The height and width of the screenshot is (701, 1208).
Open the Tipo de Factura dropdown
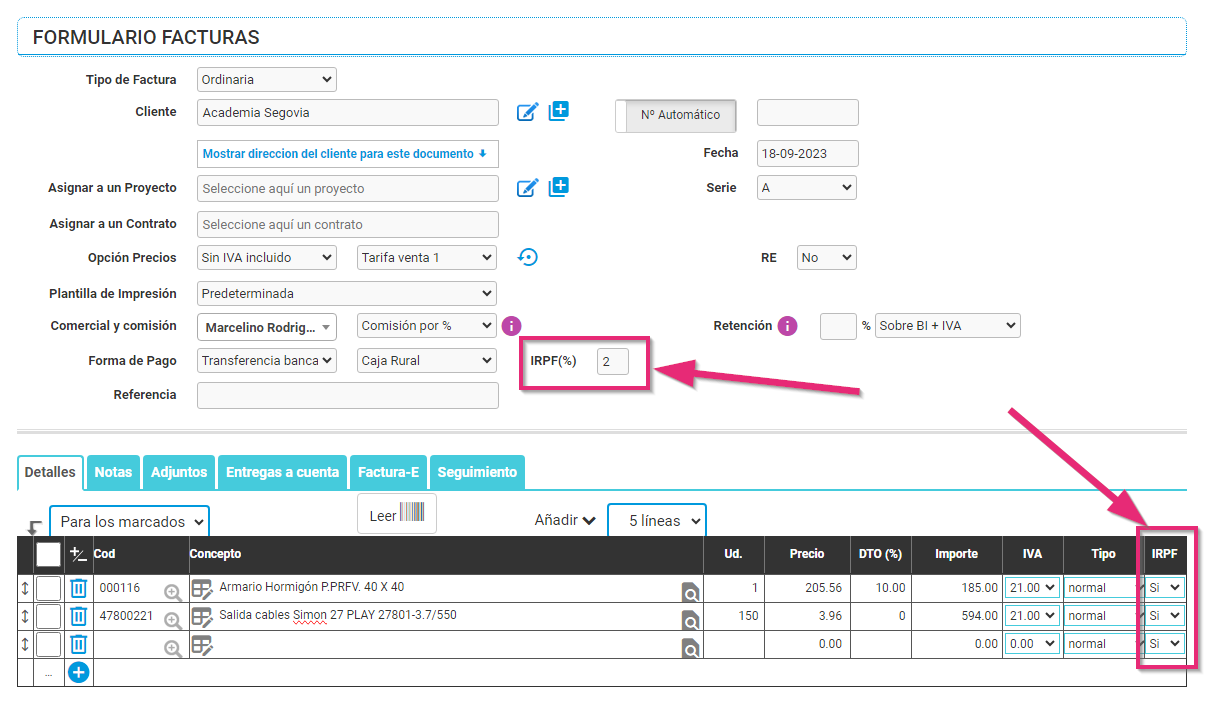pyautogui.click(x=267, y=79)
